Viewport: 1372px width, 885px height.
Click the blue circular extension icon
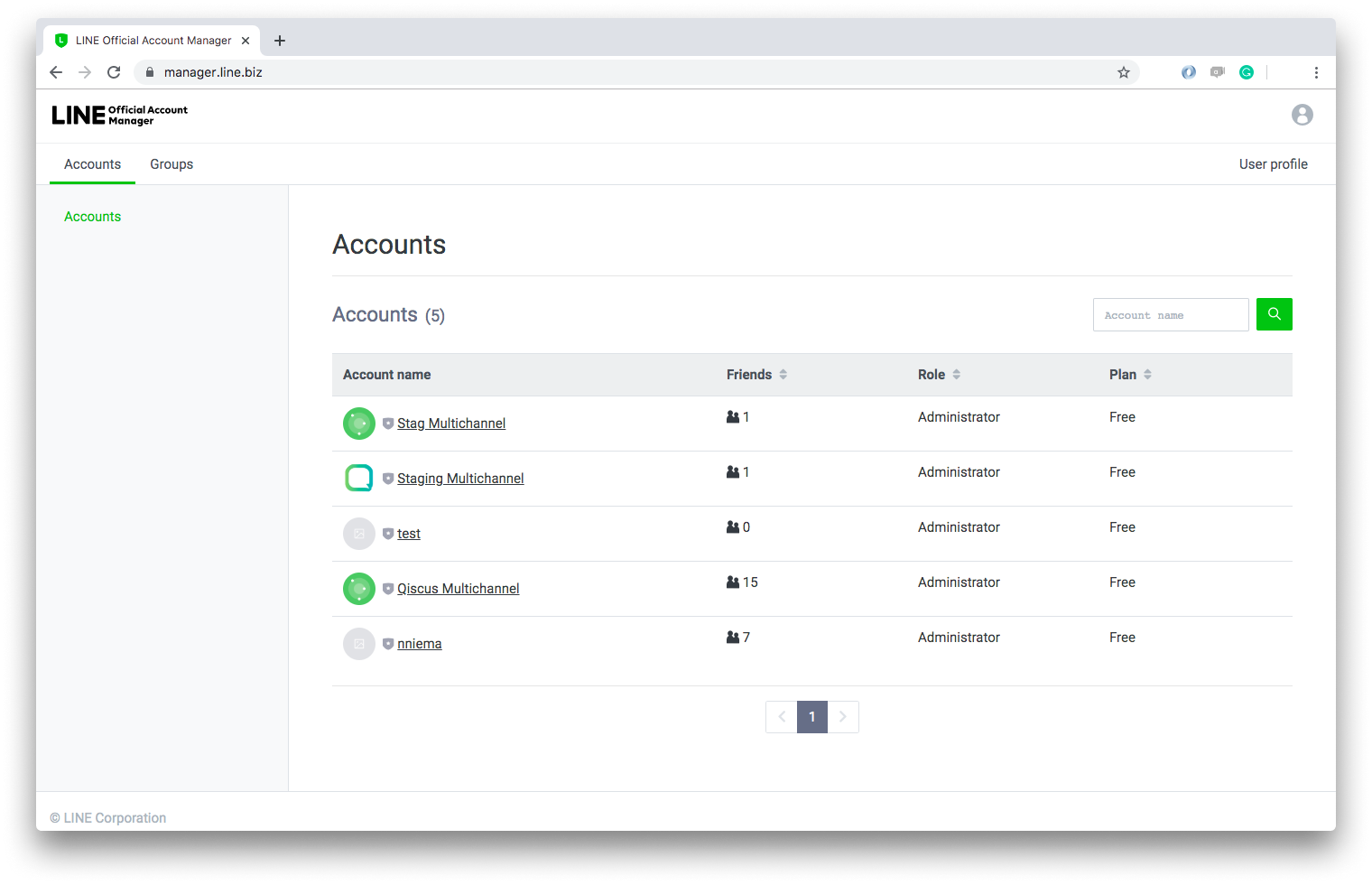(1189, 72)
